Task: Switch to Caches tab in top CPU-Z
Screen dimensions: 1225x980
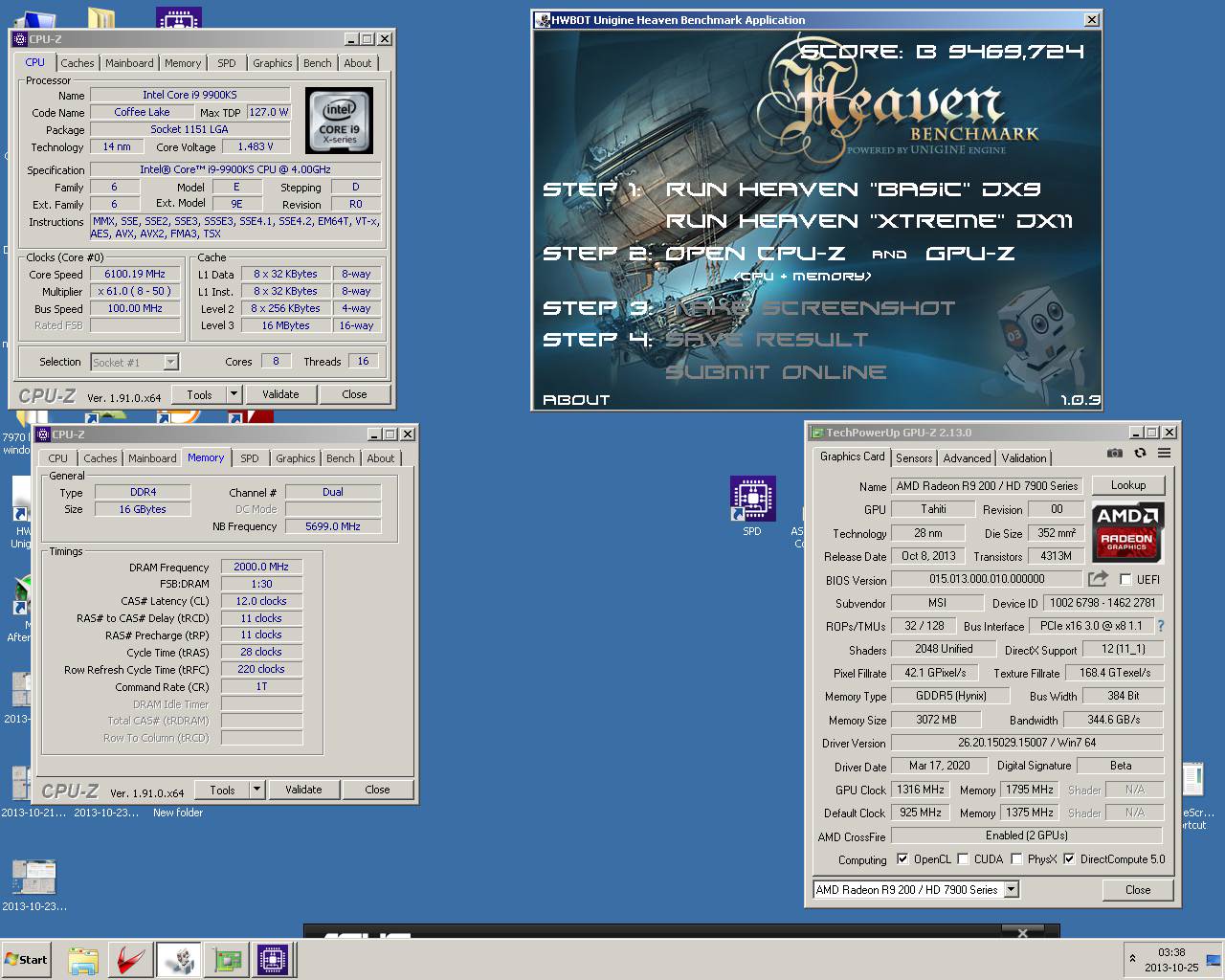Action: pos(78,63)
